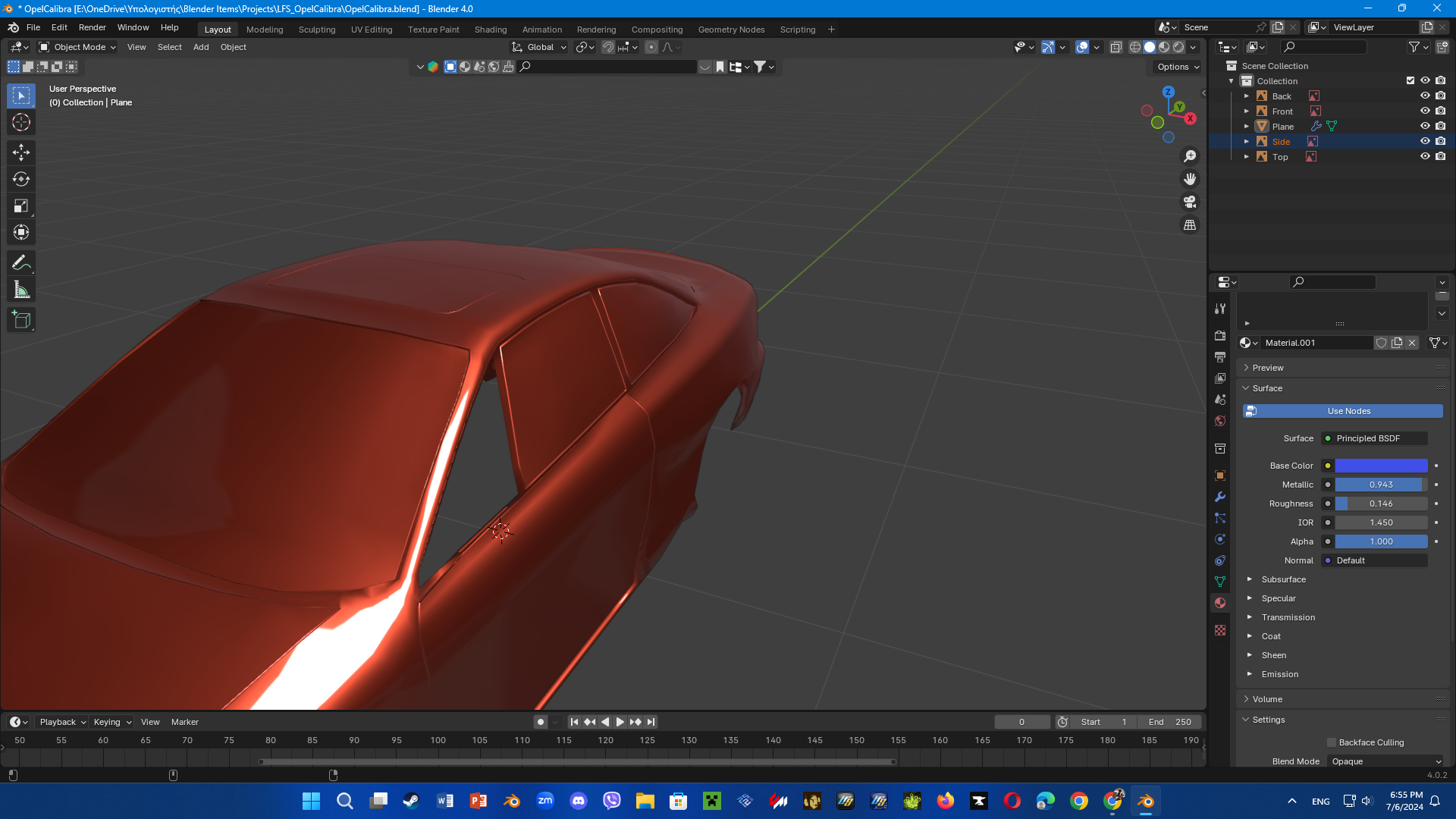Switch to perspective/orthographic grid icon
Image resolution: width=1456 pixels, height=819 pixels.
(1190, 225)
